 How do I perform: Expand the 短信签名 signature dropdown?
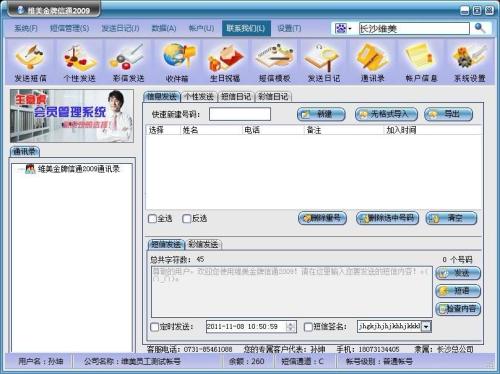tap(426, 327)
